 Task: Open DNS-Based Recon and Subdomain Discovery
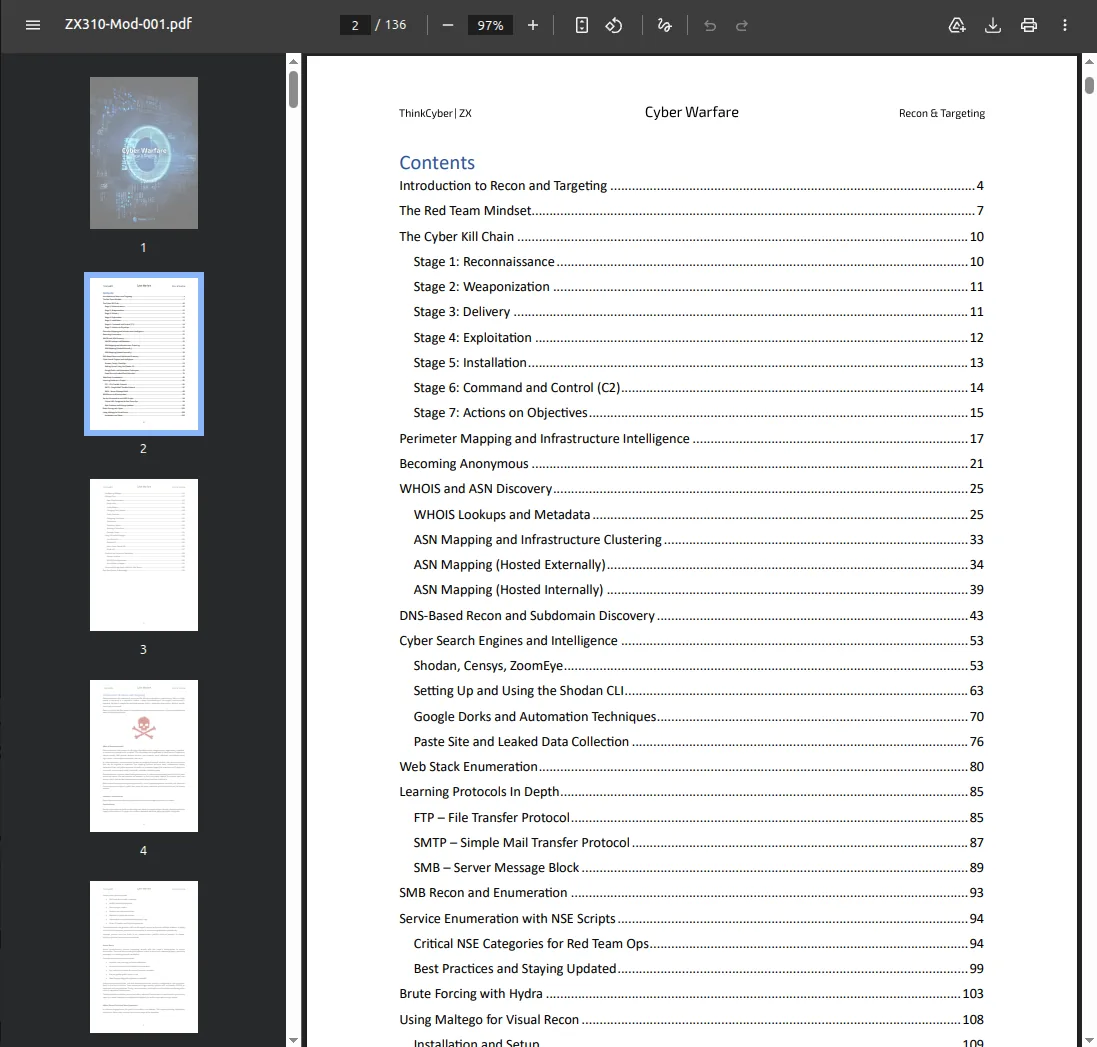(691, 615)
